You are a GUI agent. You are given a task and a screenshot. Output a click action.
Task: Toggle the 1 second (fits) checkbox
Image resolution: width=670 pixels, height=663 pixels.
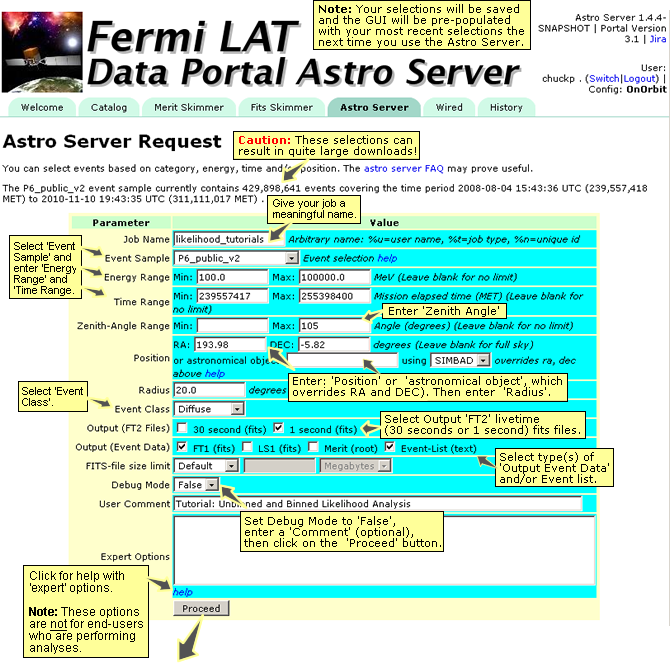pos(278,427)
